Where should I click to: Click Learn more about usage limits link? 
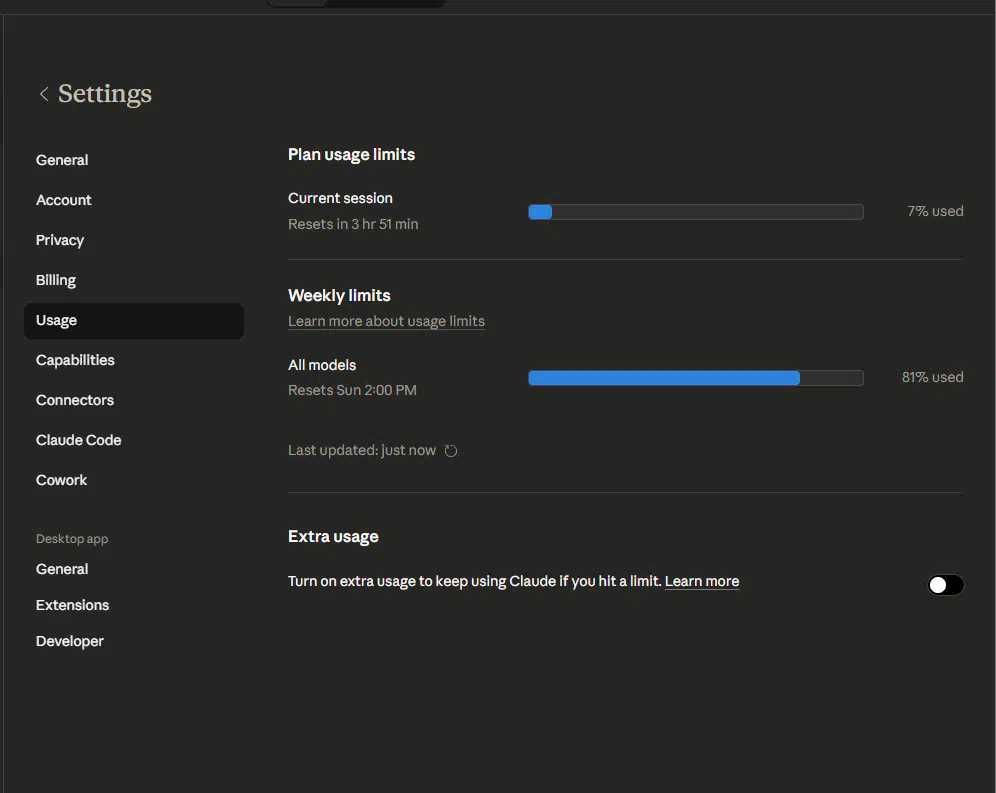click(x=386, y=321)
